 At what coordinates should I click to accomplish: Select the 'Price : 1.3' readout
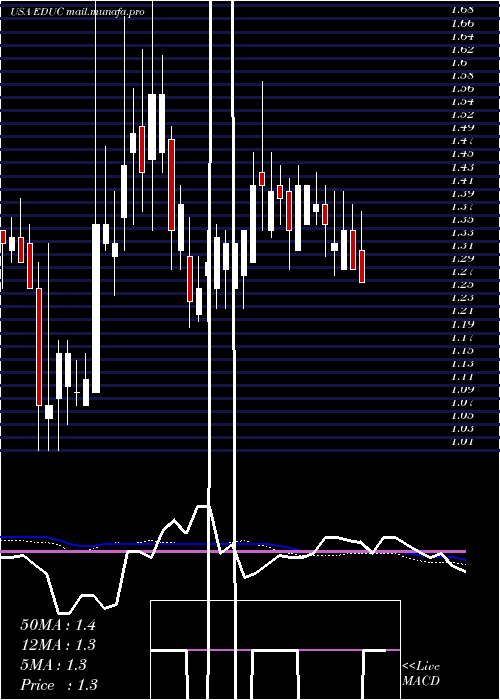(59, 685)
